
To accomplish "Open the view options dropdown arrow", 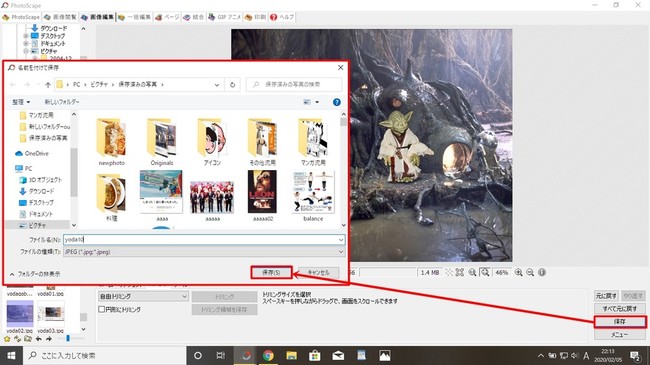I will click(317, 102).
